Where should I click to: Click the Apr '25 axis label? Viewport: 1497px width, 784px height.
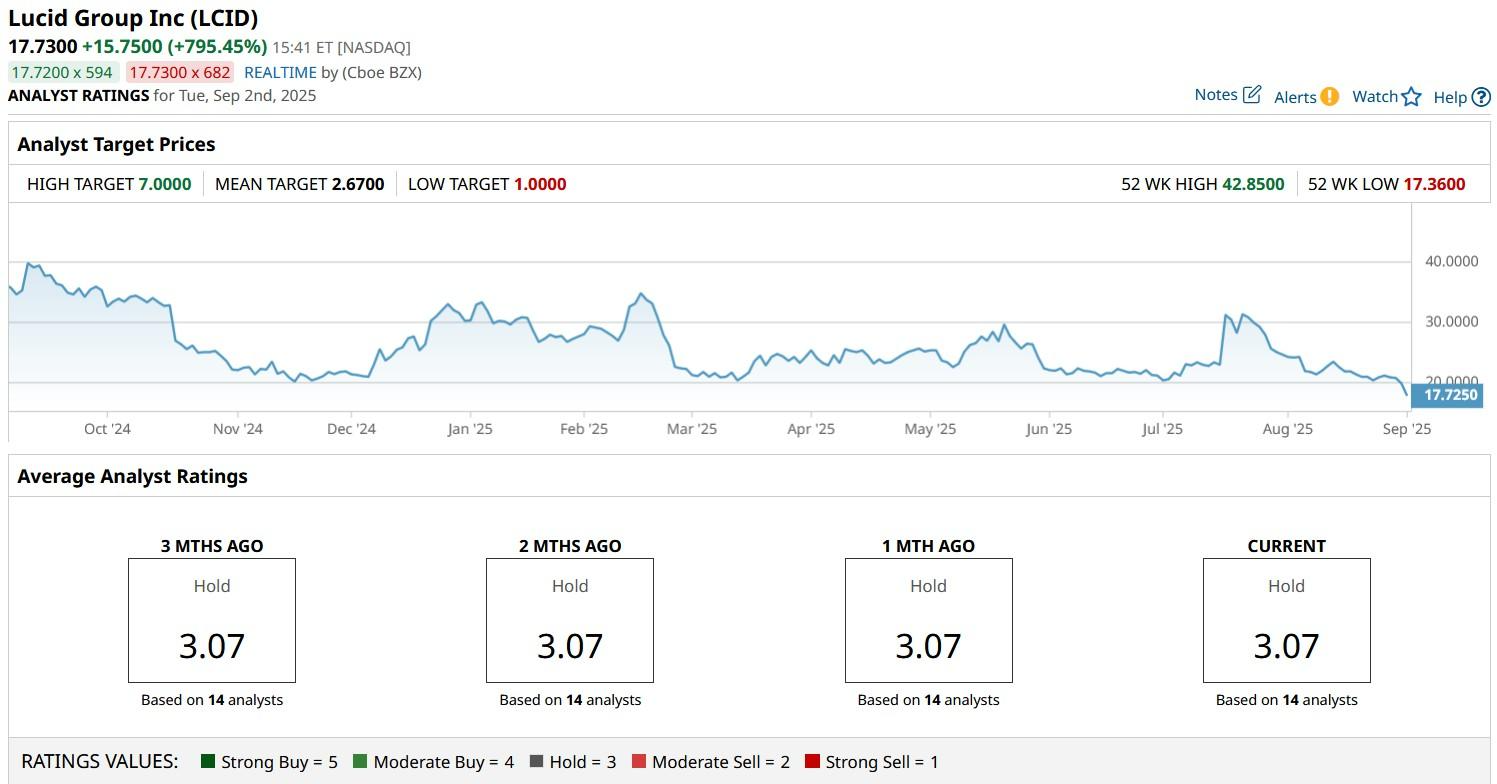pos(811,429)
